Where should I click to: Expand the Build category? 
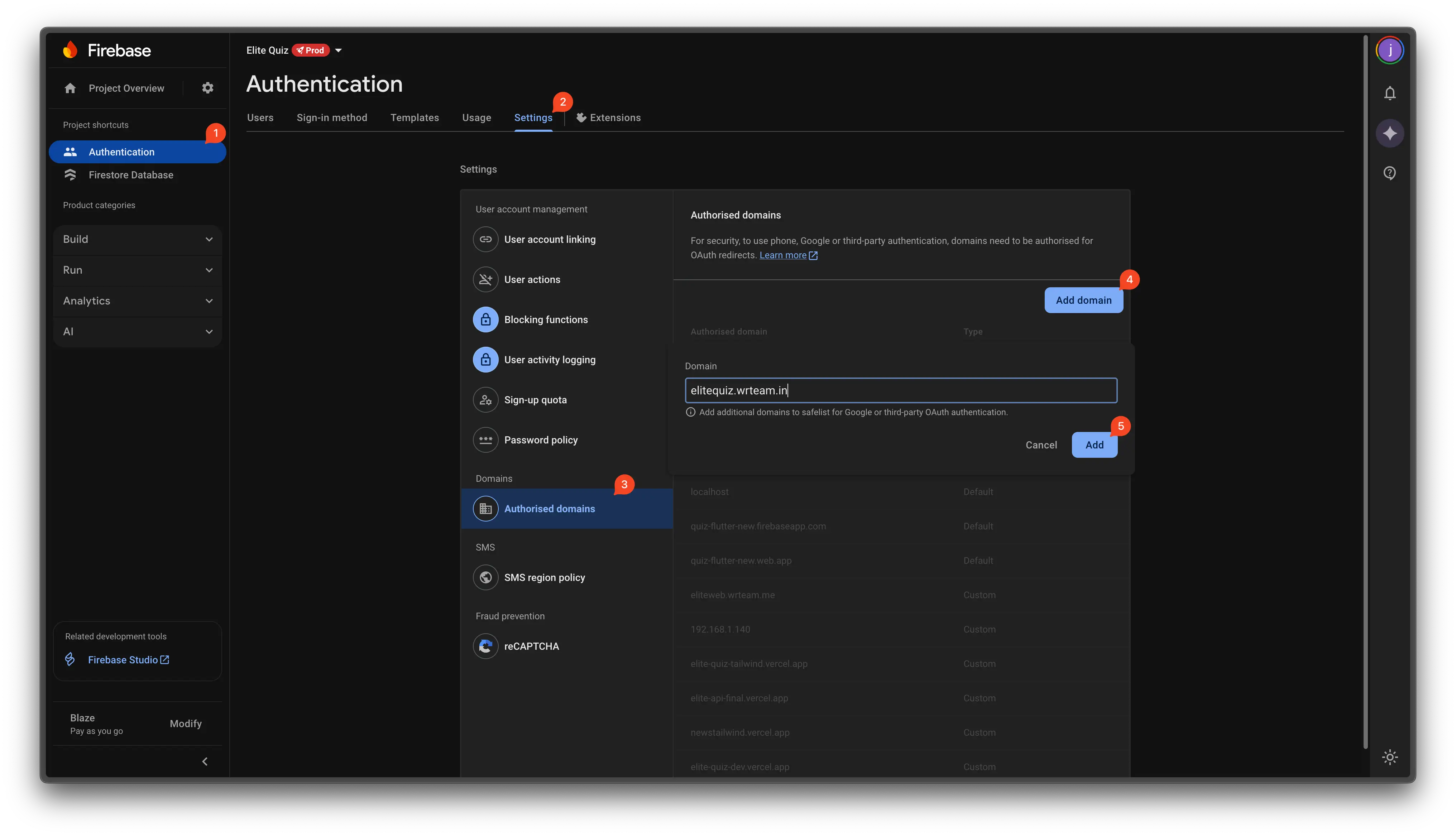pos(138,239)
